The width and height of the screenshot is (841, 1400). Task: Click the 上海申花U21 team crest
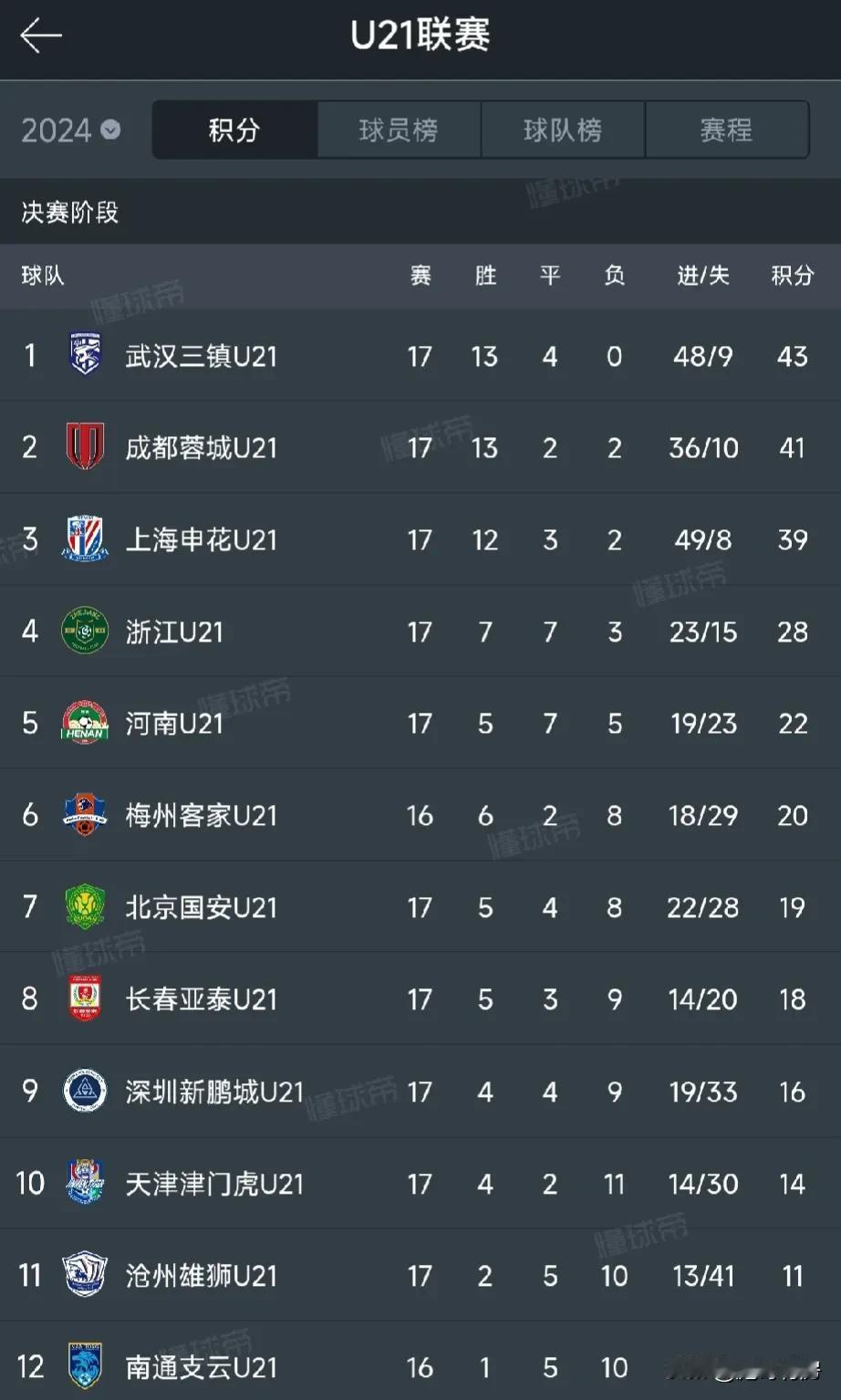pyautogui.click(x=86, y=539)
